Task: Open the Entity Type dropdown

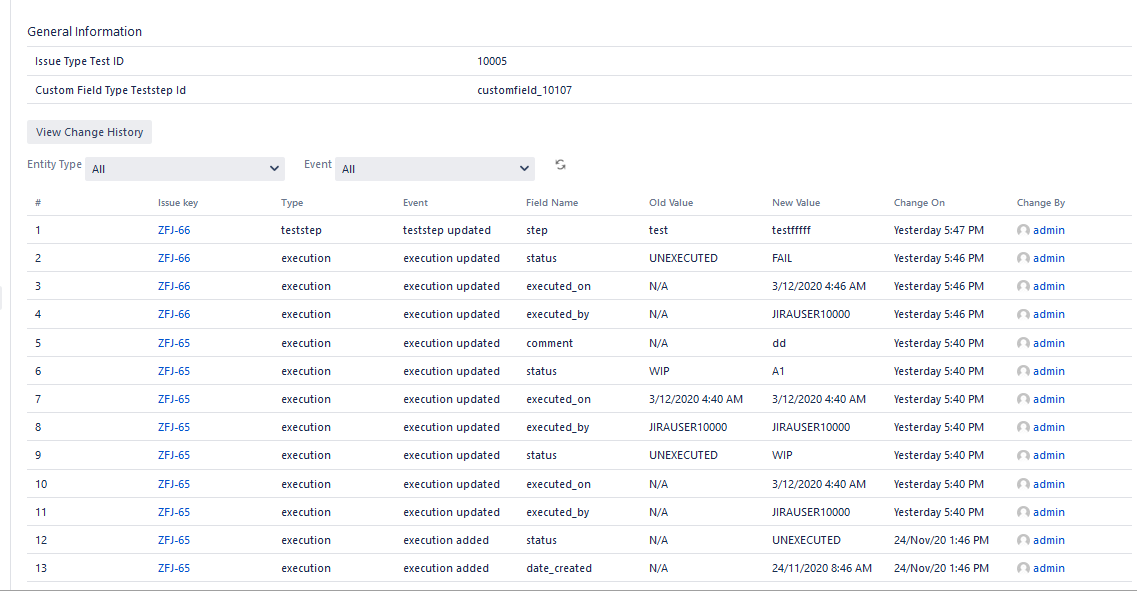Action: (186, 169)
